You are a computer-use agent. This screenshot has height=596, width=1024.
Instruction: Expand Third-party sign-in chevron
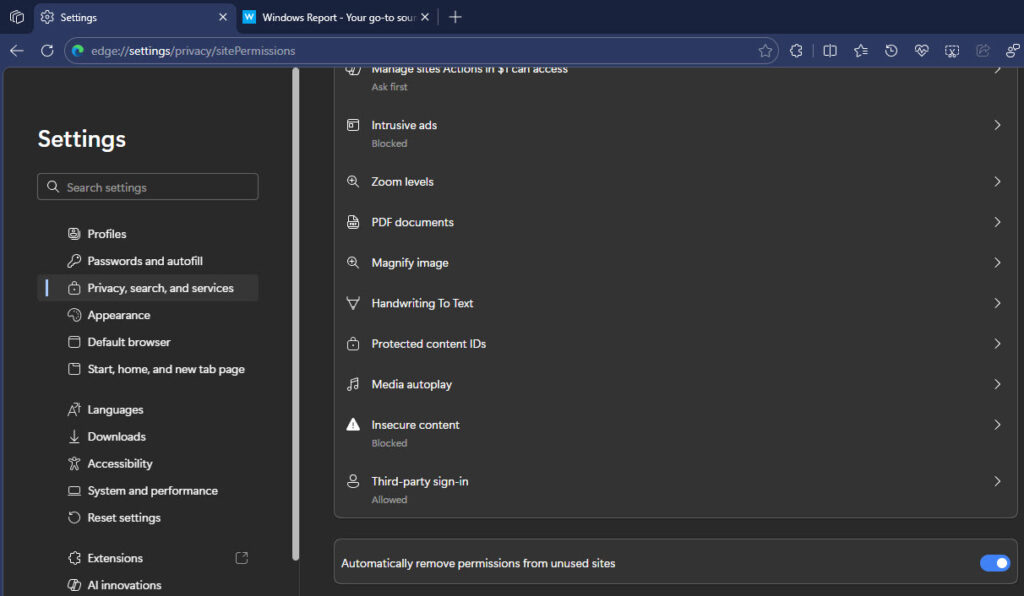click(x=997, y=481)
